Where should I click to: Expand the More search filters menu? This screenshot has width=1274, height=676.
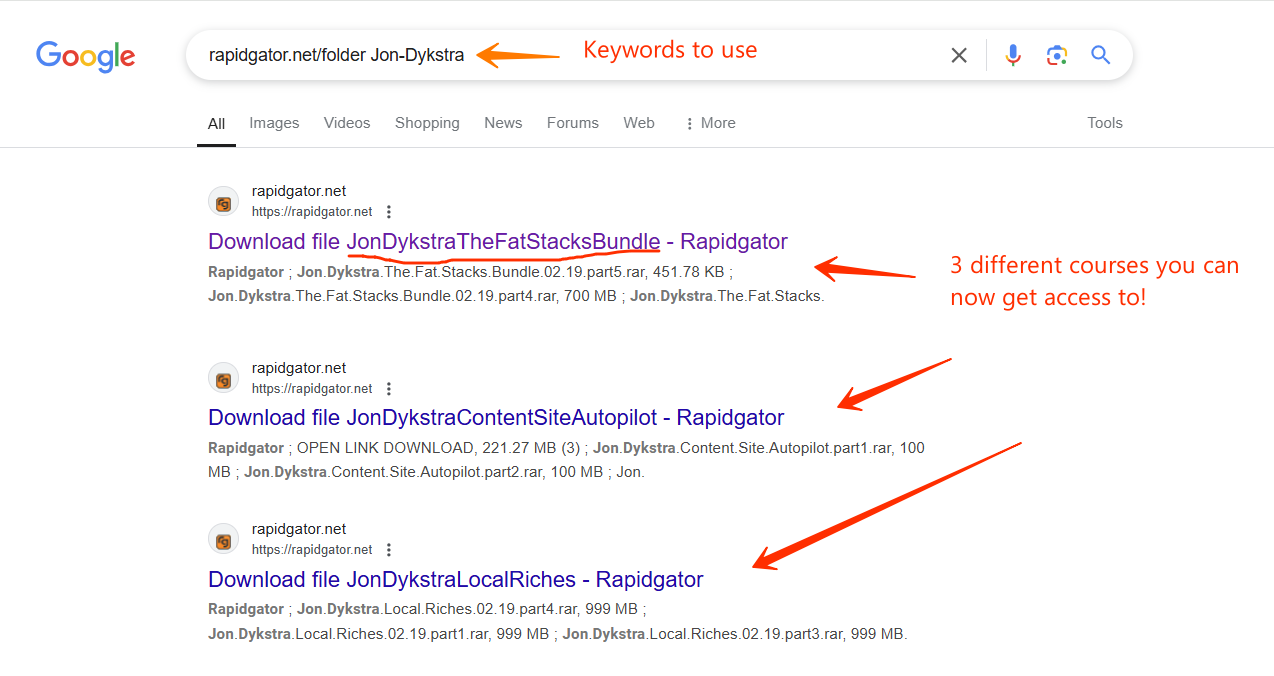point(710,123)
